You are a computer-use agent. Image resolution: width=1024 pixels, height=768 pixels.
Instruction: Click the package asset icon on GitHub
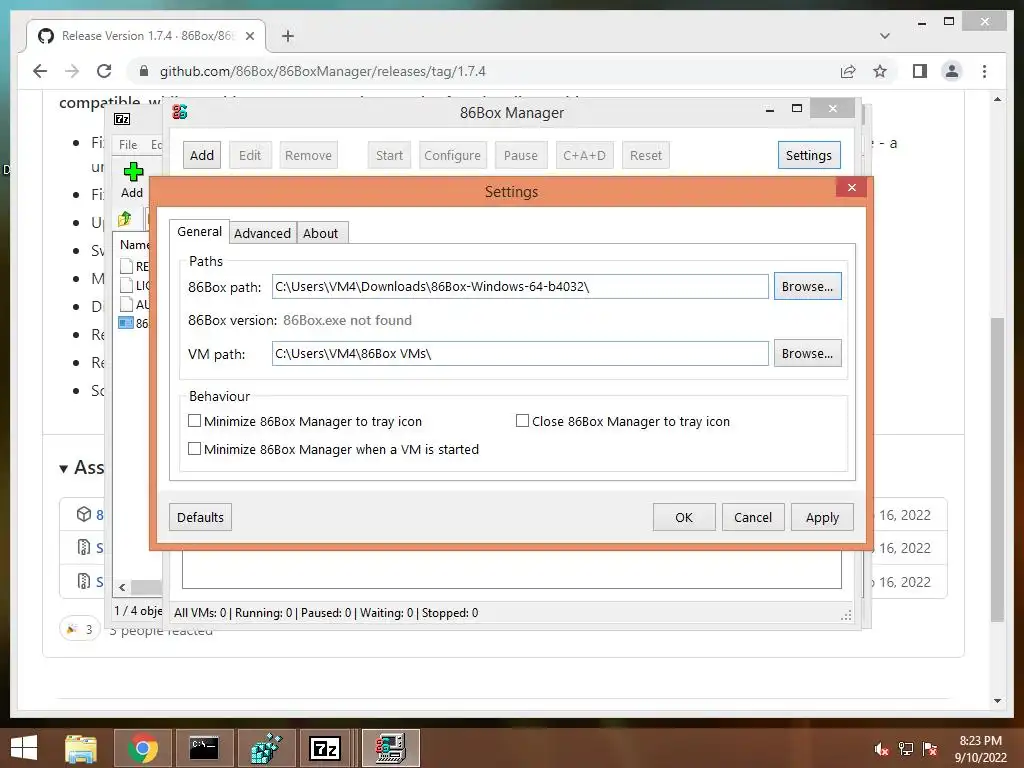[84, 514]
